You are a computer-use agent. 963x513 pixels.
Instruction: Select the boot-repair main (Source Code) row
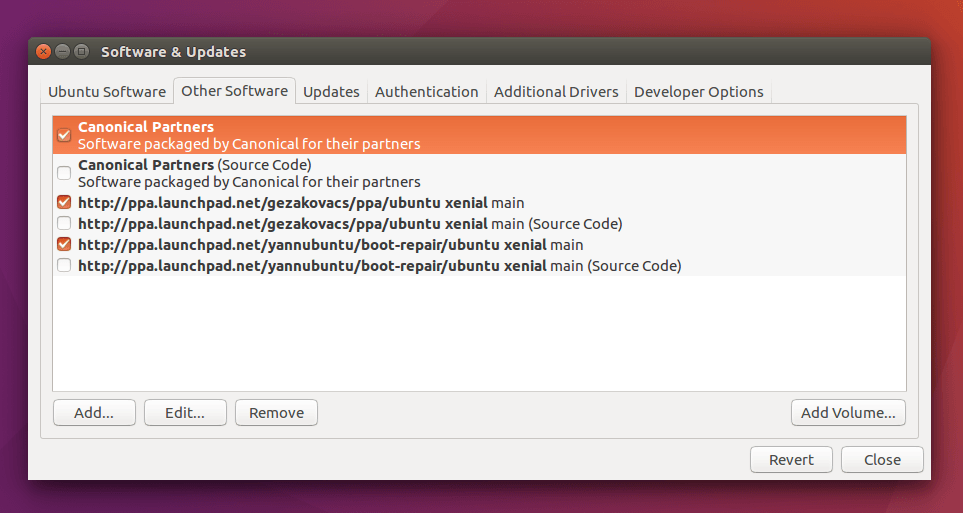tap(479, 265)
